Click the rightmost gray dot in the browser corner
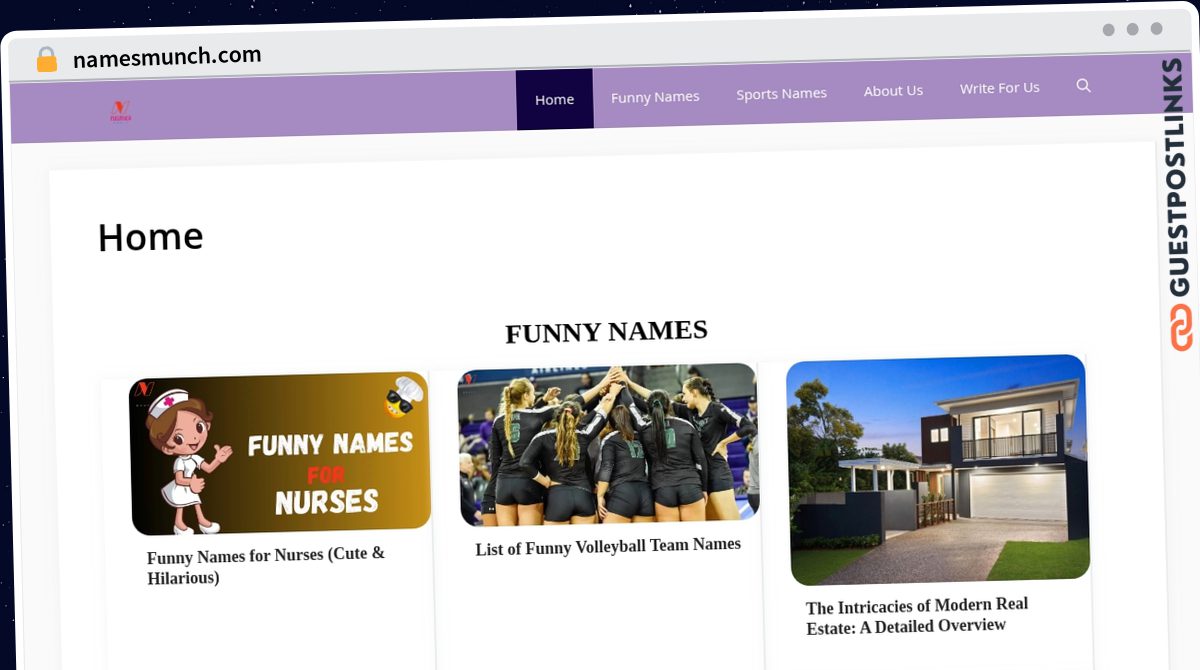 (1155, 30)
